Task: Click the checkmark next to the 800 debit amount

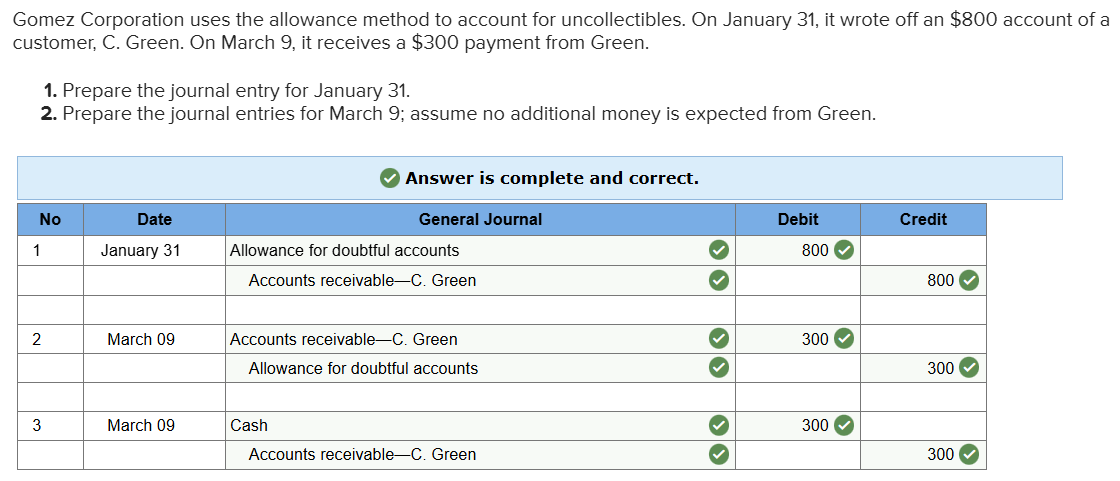Action: (x=845, y=250)
